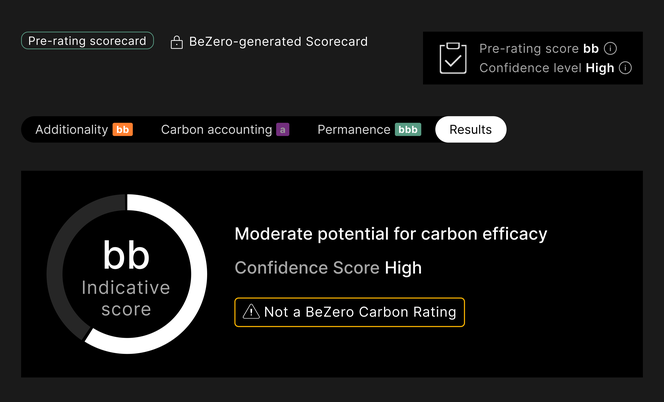Click the Not a BeZero Carbon Rating badge

[349, 312]
